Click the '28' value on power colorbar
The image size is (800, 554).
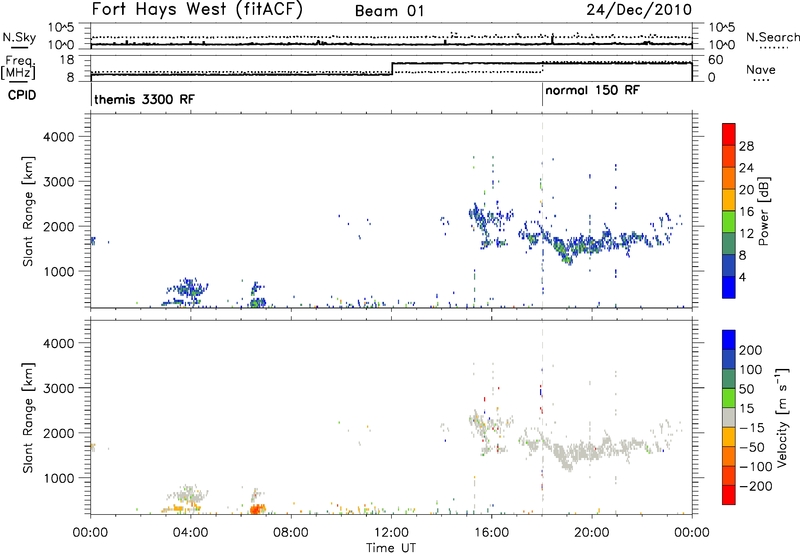(x=746, y=146)
